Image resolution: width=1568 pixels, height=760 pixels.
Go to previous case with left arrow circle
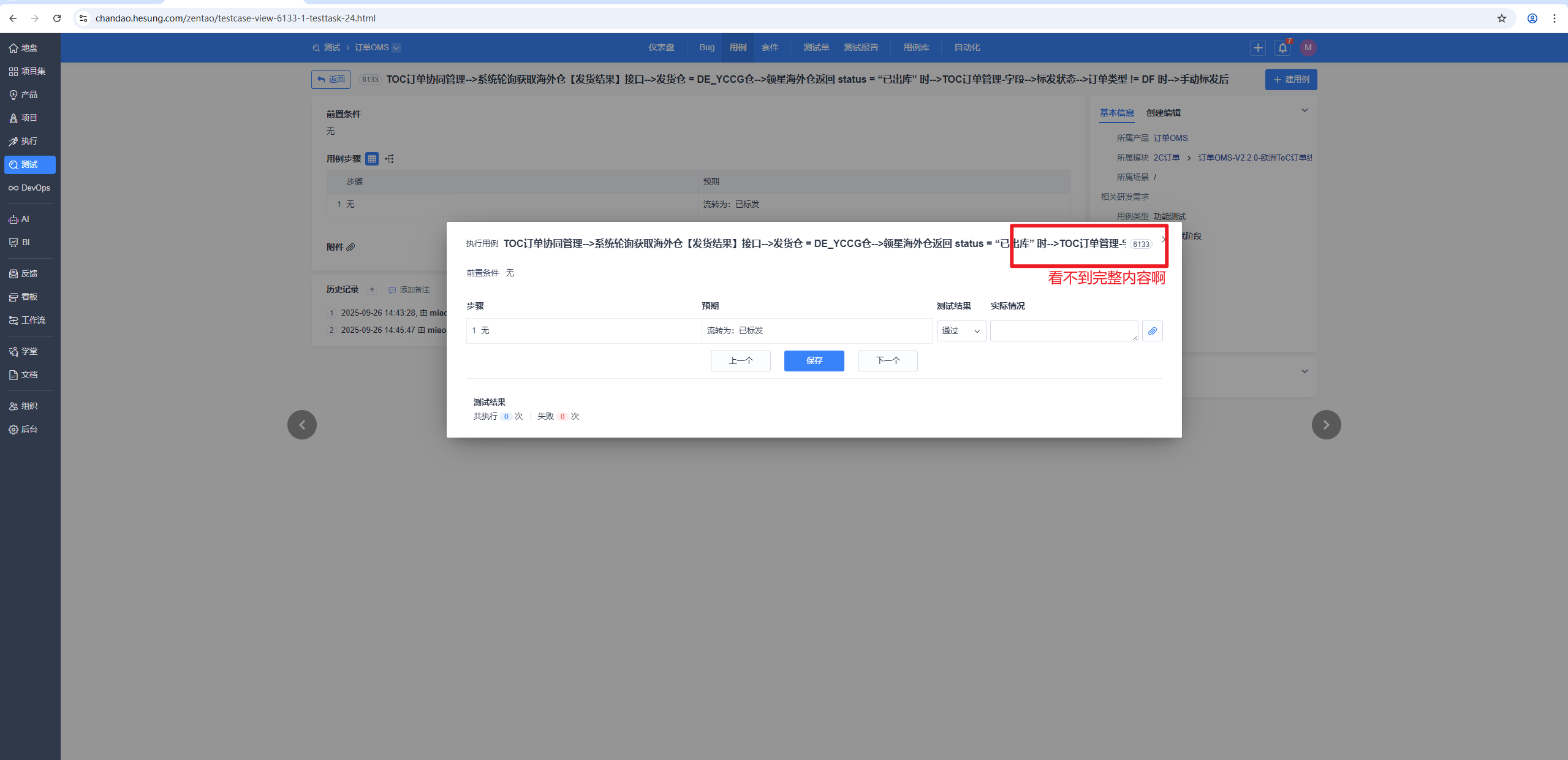point(302,425)
